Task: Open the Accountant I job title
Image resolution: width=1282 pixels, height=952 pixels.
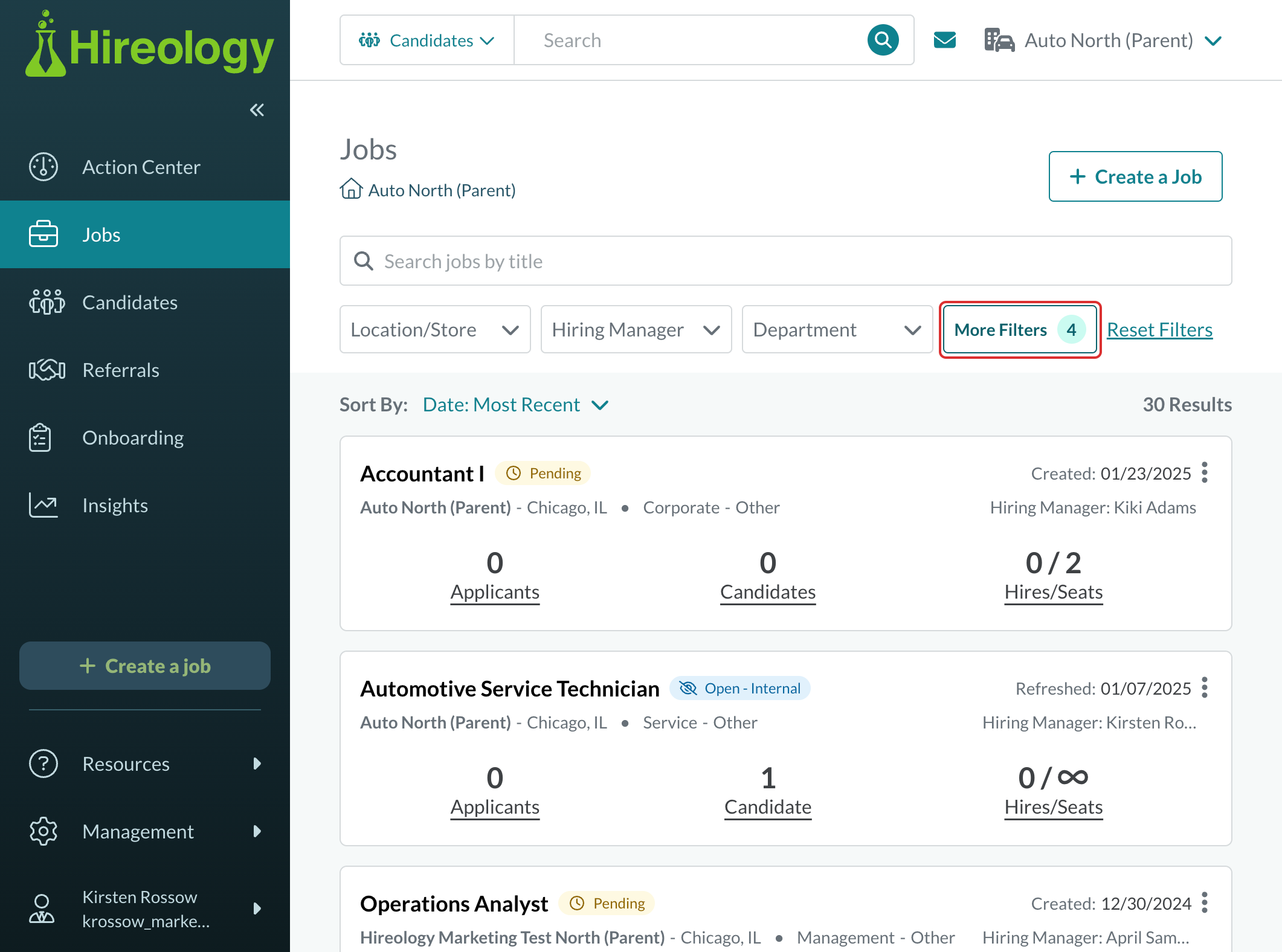Action: click(x=422, y=474)
